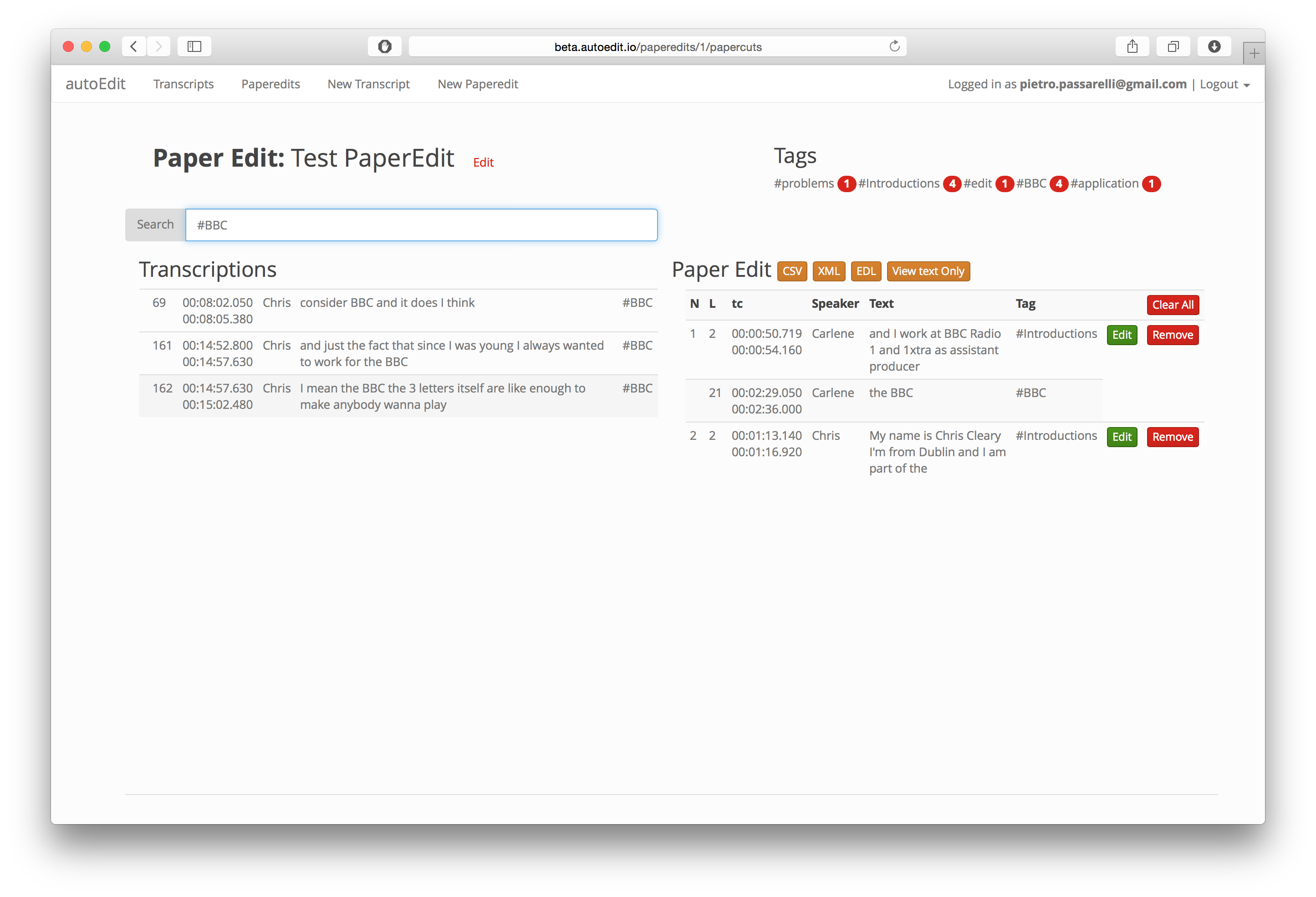Filter by the #Introductions tag
1316x897 pixels.
pos(899,183)
